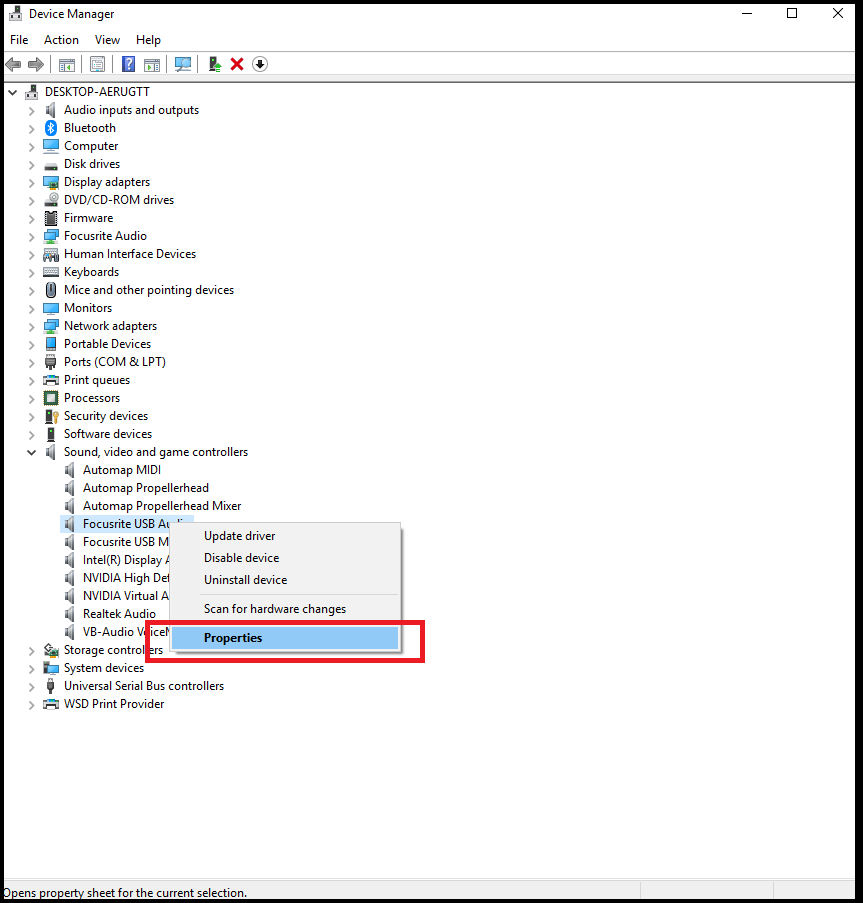Click the DESKTOP-AERUGTT computer icon
863x903 pixels.
[32, 92]
